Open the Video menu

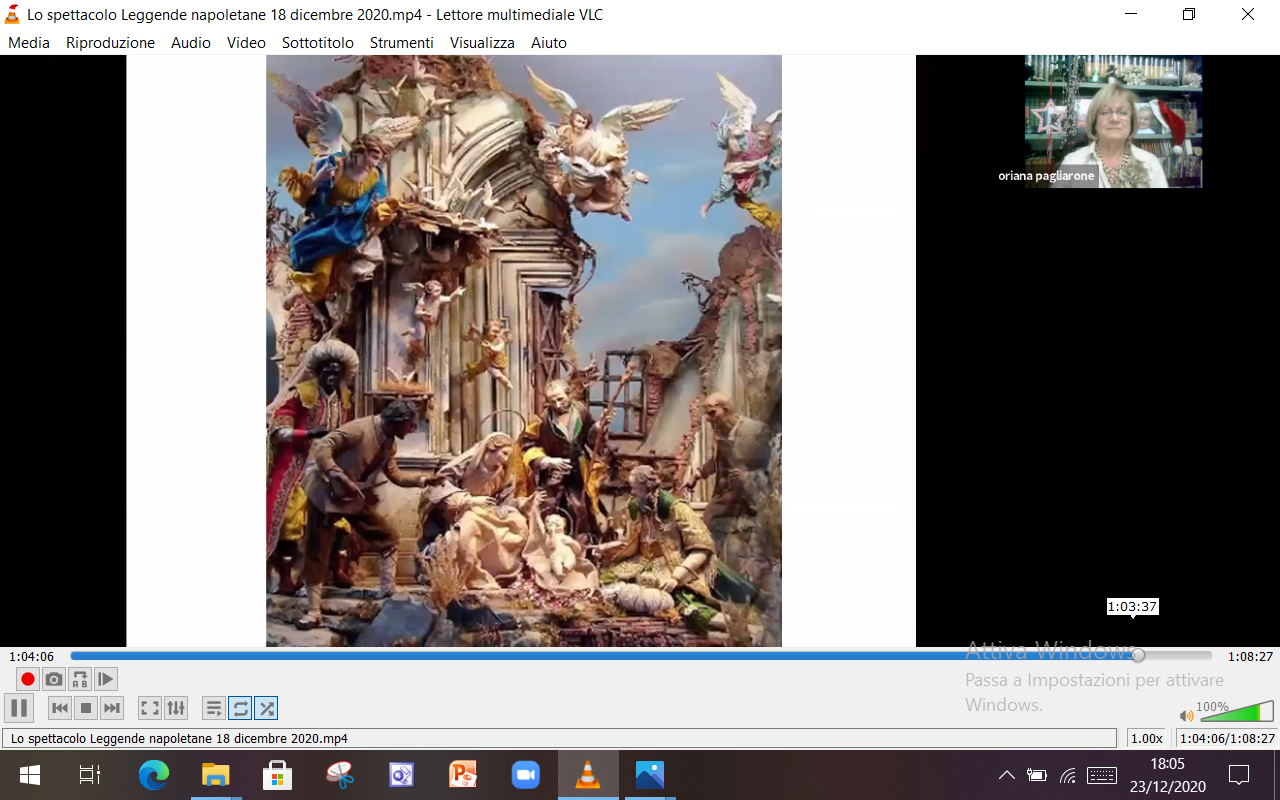246,43
